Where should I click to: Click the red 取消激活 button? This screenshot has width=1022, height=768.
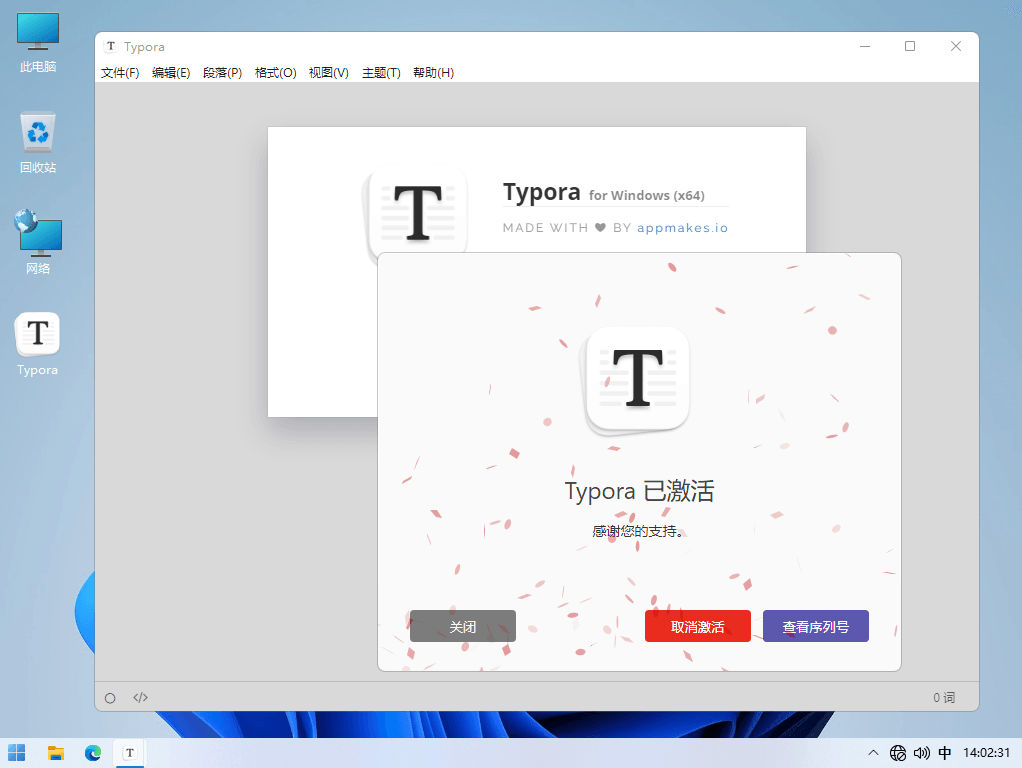pos(697,627)
